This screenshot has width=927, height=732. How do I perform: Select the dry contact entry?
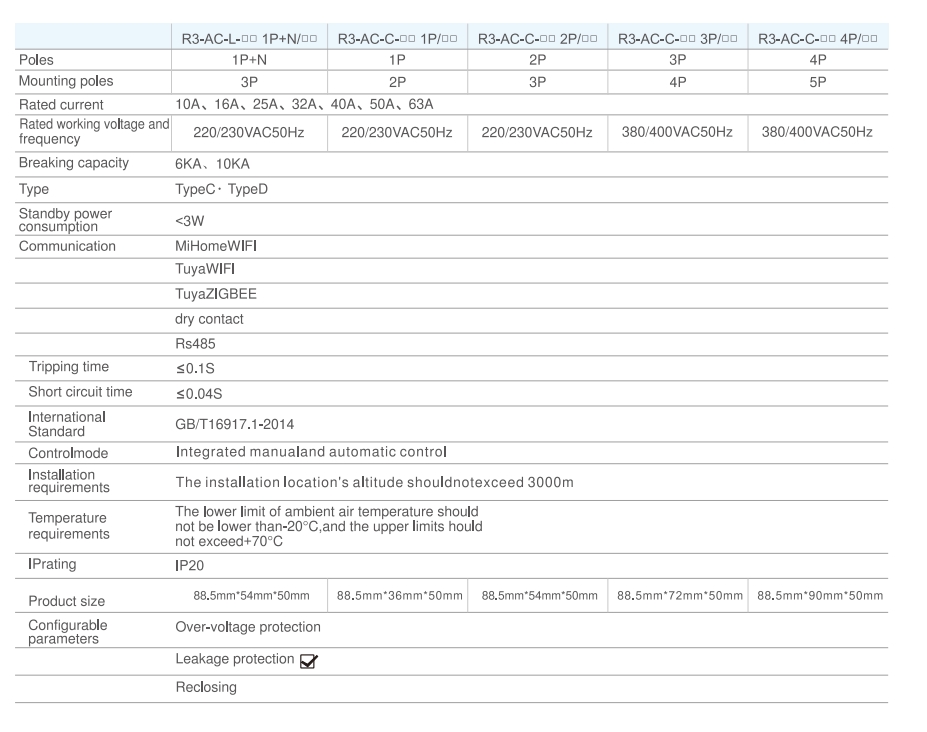[209, 319]
